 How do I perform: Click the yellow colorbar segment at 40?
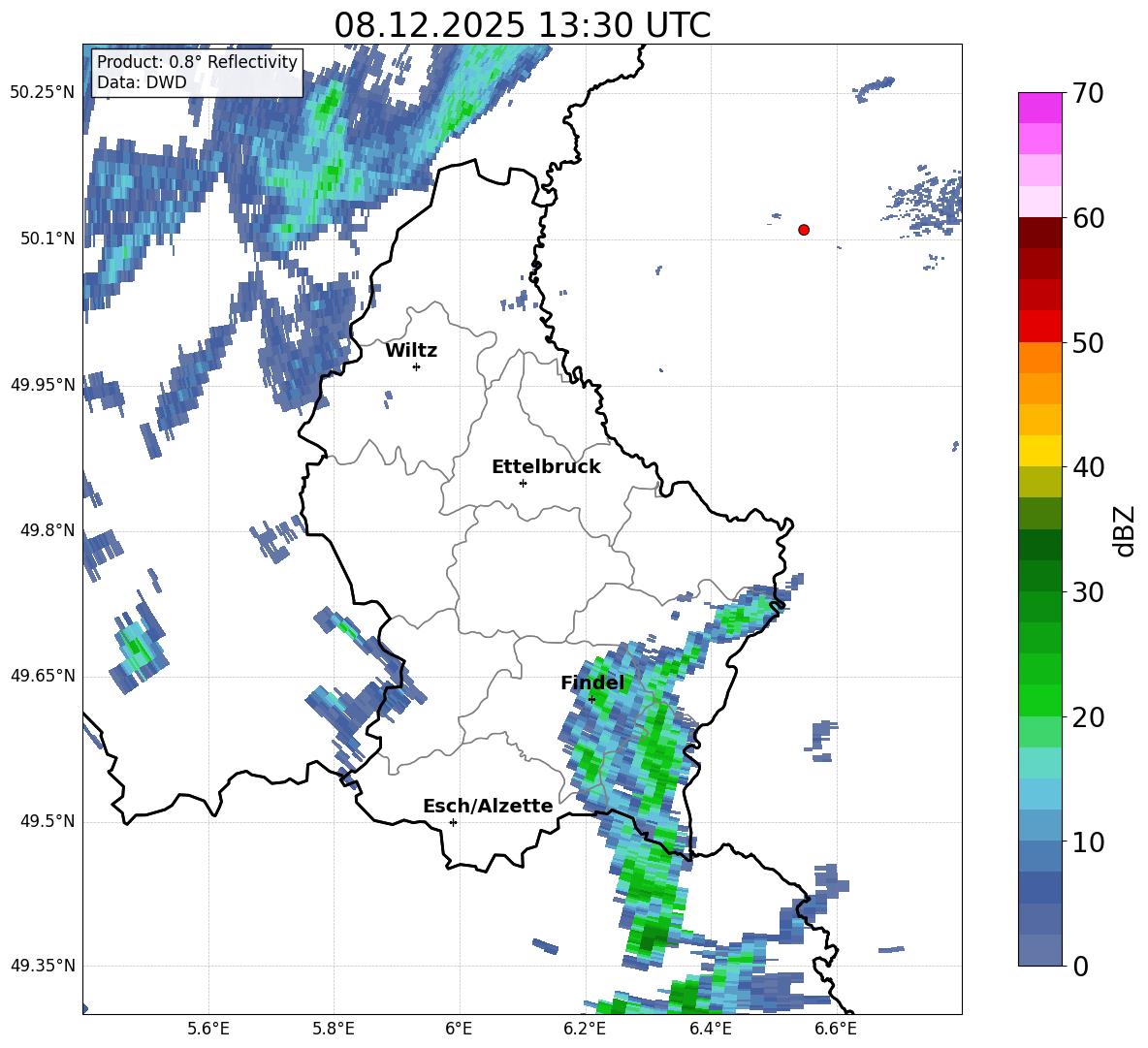[x=1039, y=451]
